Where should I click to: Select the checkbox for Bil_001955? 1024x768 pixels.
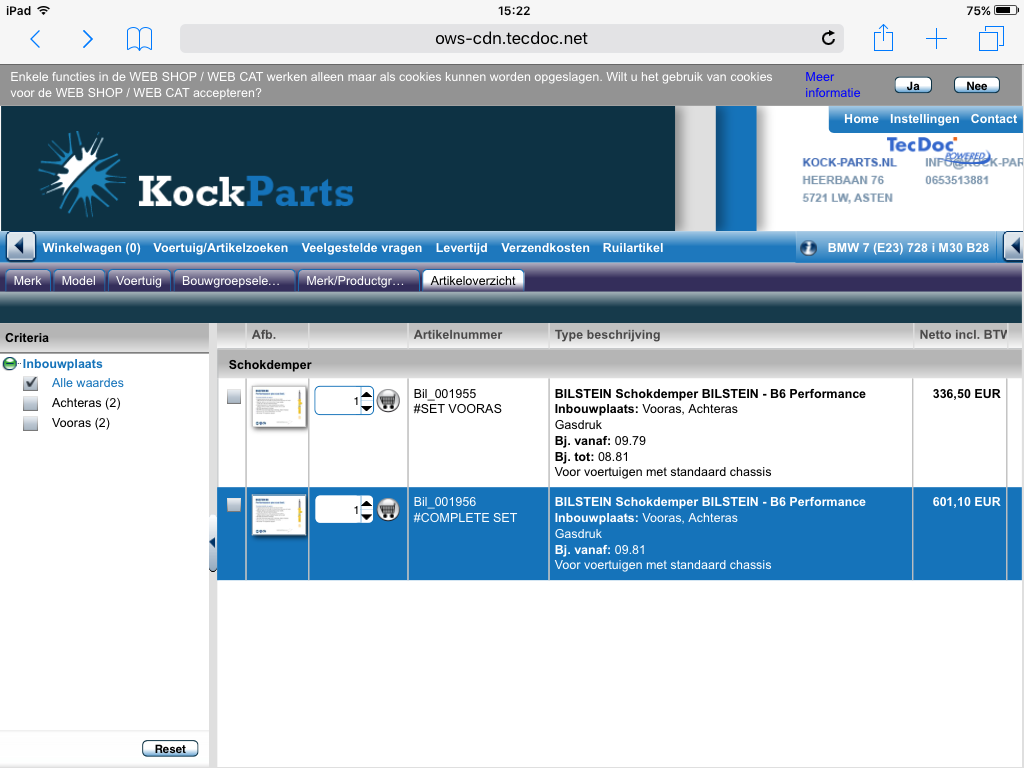234,396
